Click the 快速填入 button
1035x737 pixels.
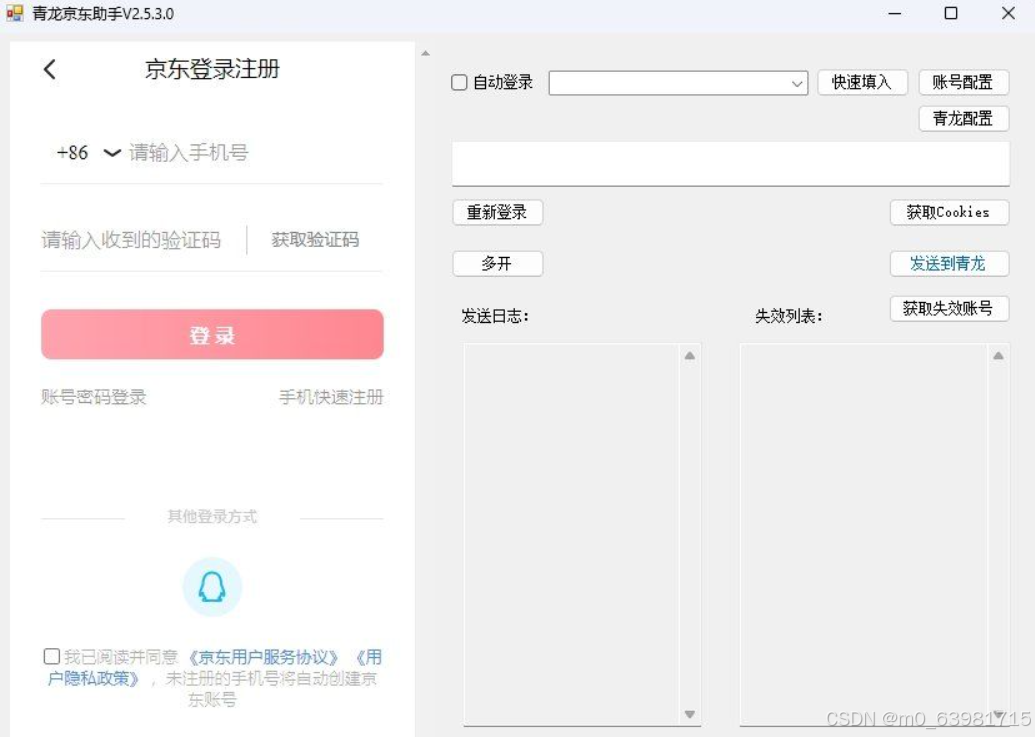click(x=862, y=82)
